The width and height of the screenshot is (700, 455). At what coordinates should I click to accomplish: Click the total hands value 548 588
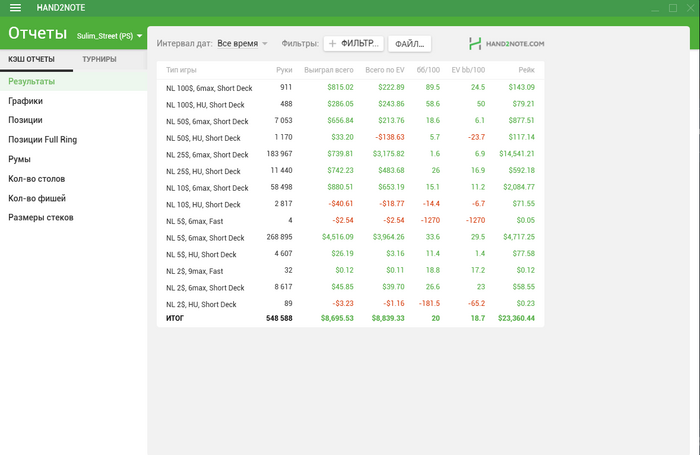279,318
